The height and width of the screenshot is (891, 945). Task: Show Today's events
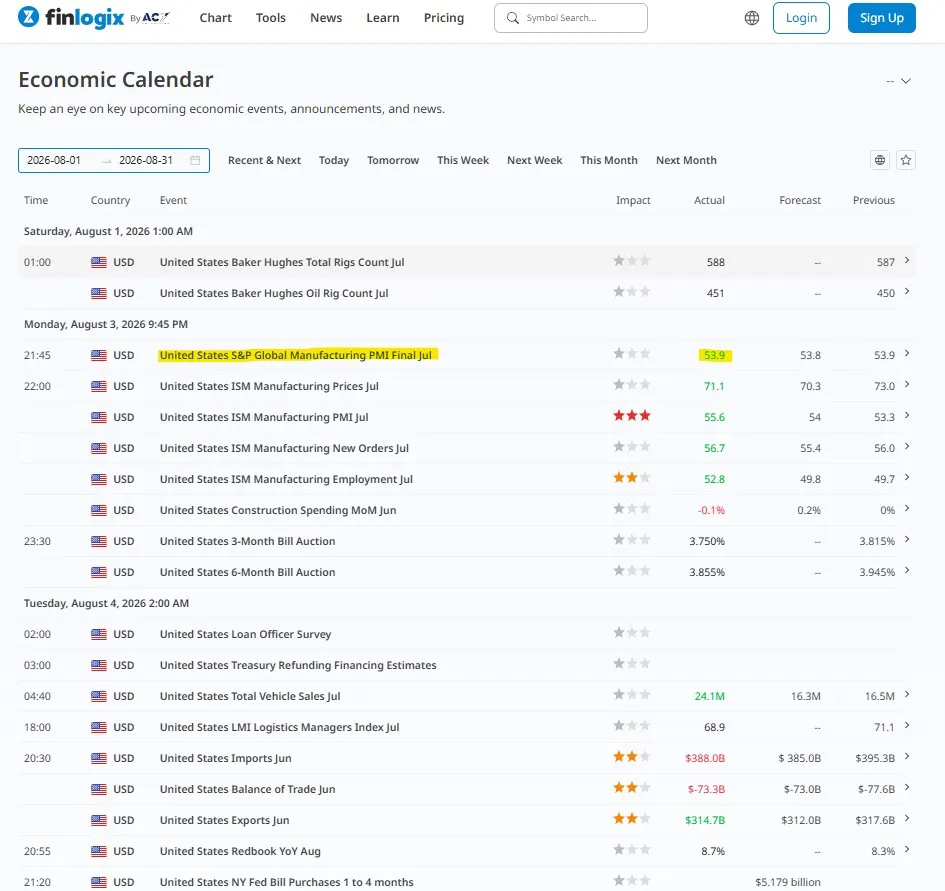click(334, 160)
